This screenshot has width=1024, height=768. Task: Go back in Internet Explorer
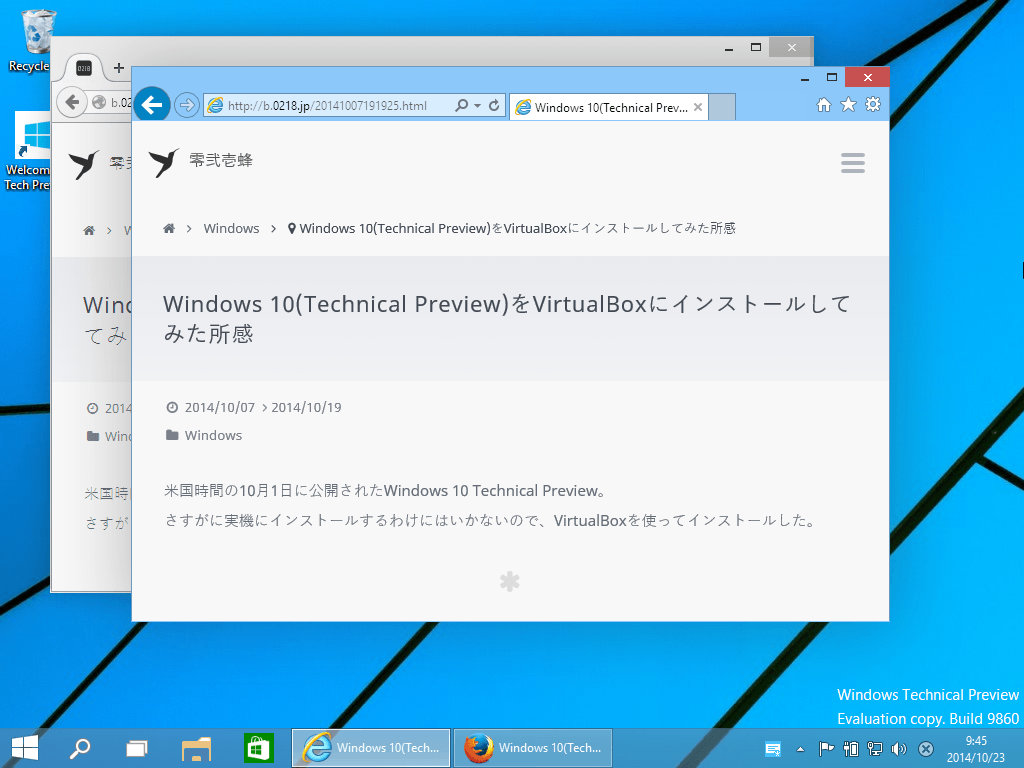coord(152,104)
